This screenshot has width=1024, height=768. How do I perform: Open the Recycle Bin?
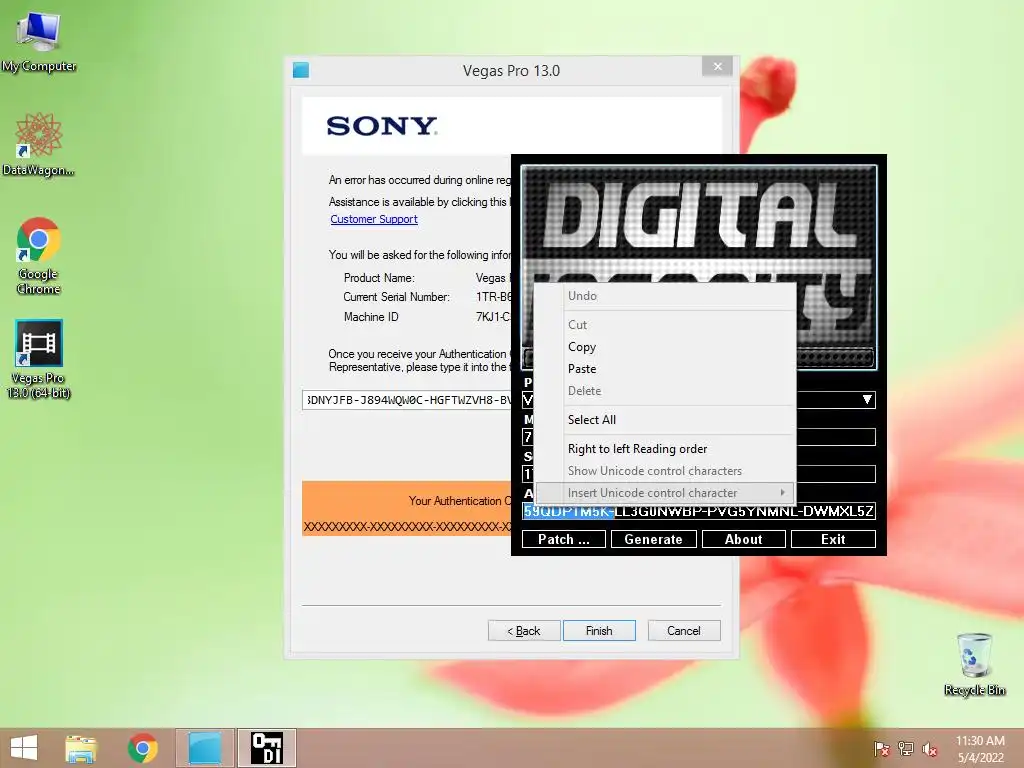[974, 664]
